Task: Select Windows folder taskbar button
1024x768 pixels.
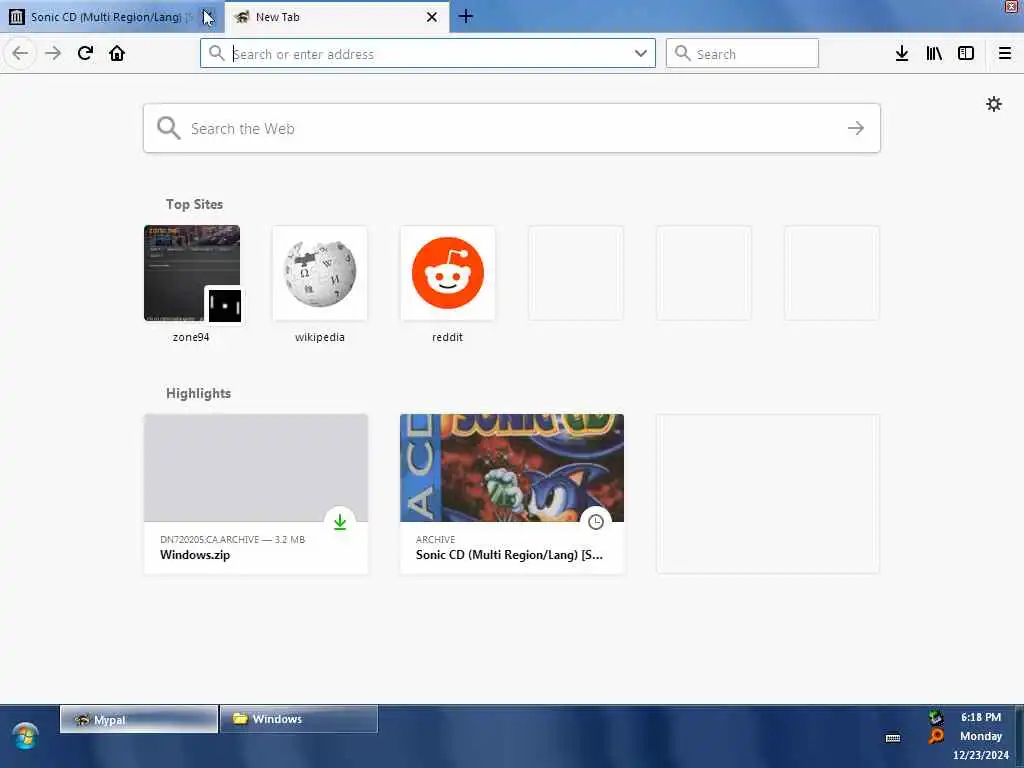Action: [299, 719]
